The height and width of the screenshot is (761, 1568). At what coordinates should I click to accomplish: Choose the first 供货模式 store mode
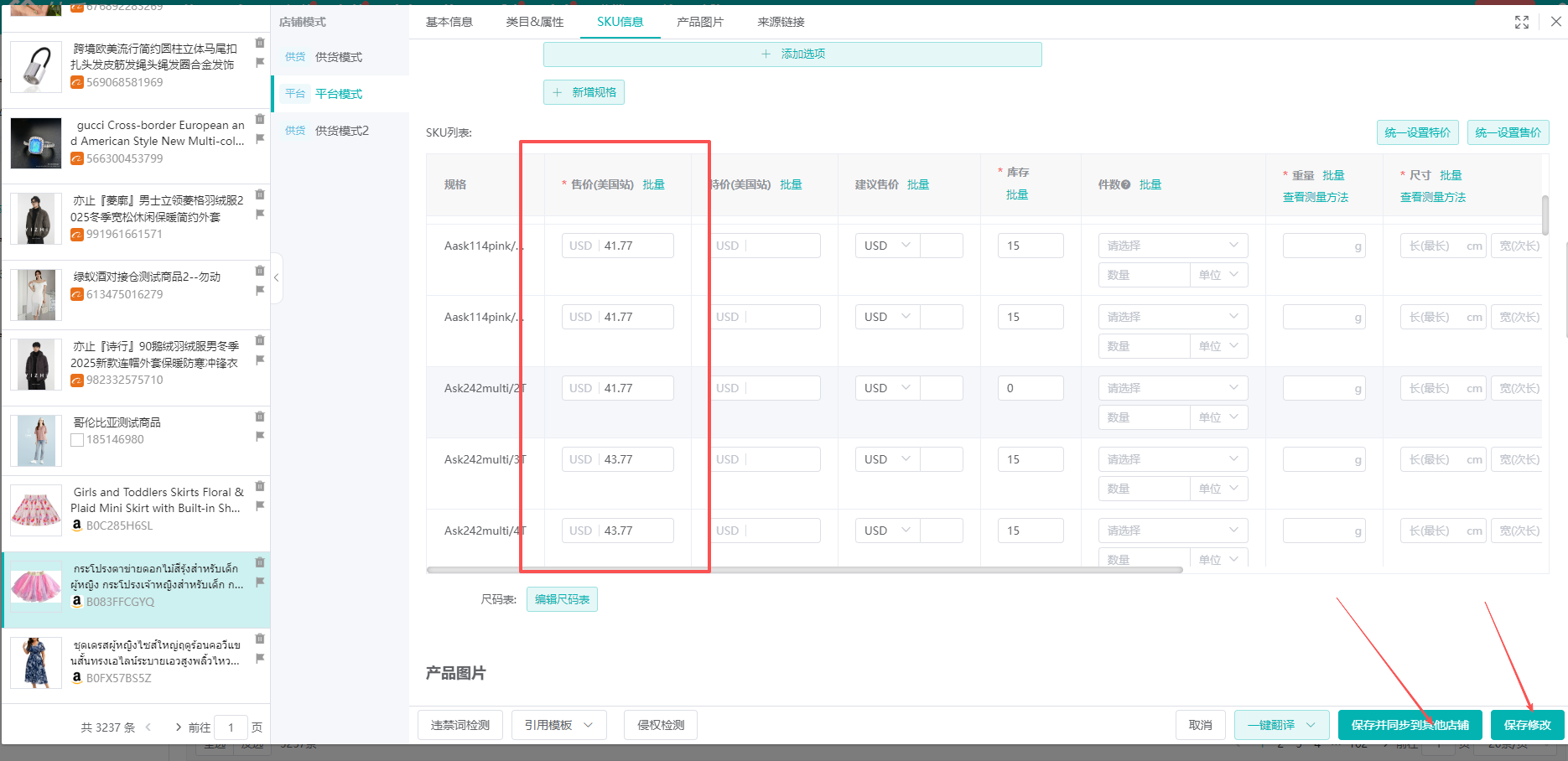pyautogui.click(x=338, y=57)
